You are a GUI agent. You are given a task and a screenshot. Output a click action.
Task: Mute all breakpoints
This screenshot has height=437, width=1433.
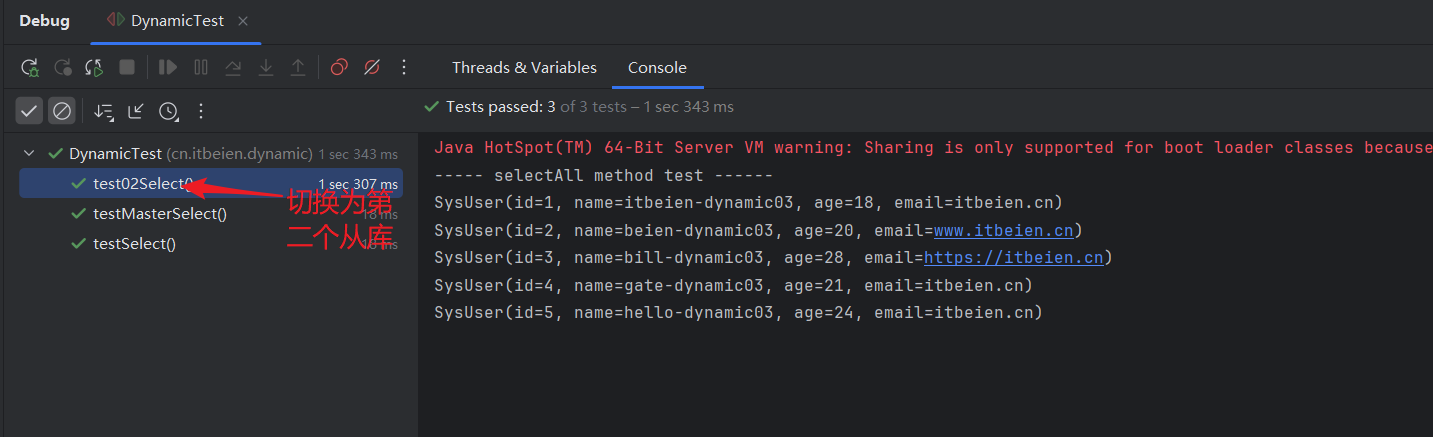point(371,68)
